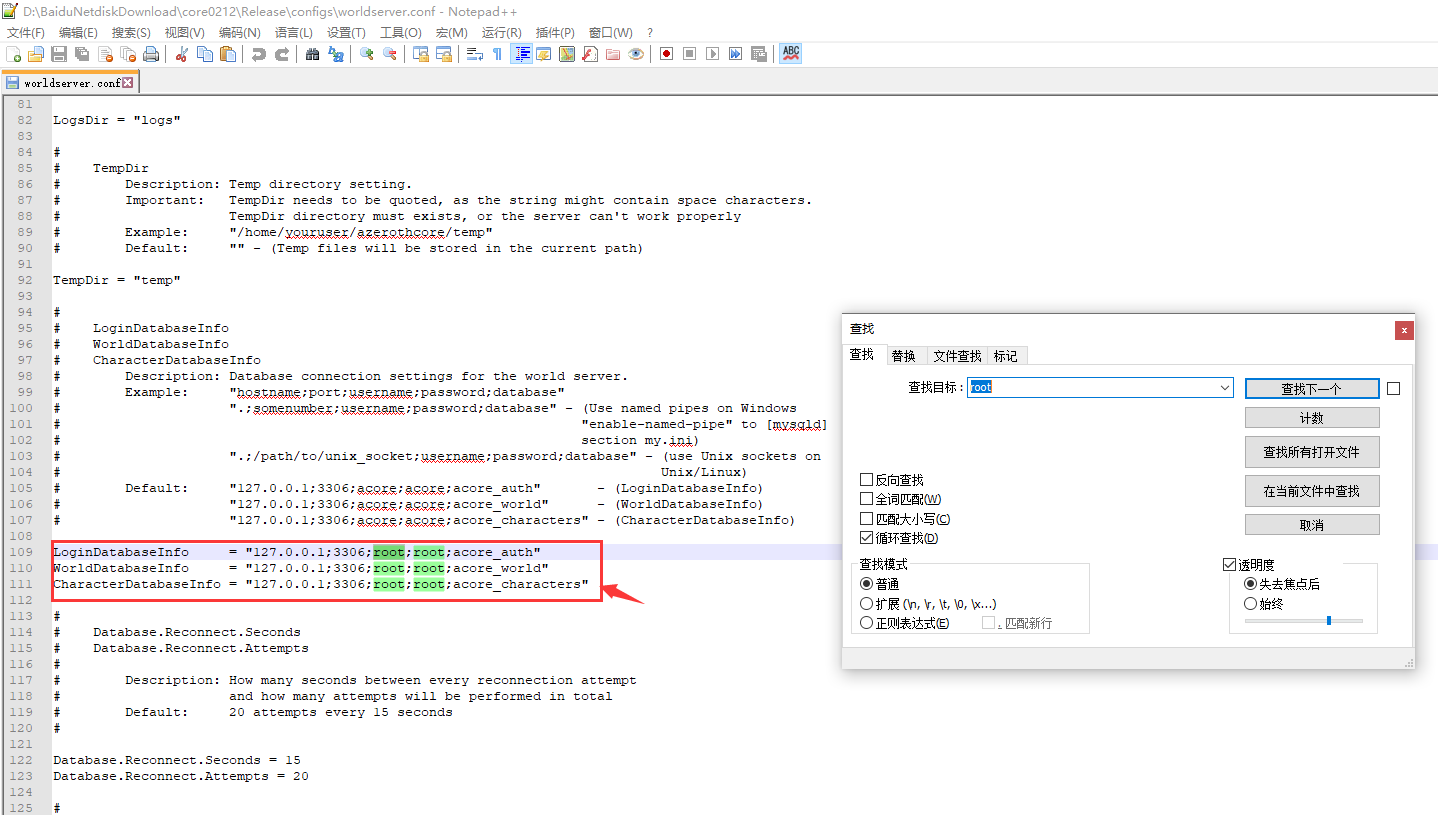Click the Run macro multiple times icon
This screenshot has width=1438, height=815.
pos(735,54)
